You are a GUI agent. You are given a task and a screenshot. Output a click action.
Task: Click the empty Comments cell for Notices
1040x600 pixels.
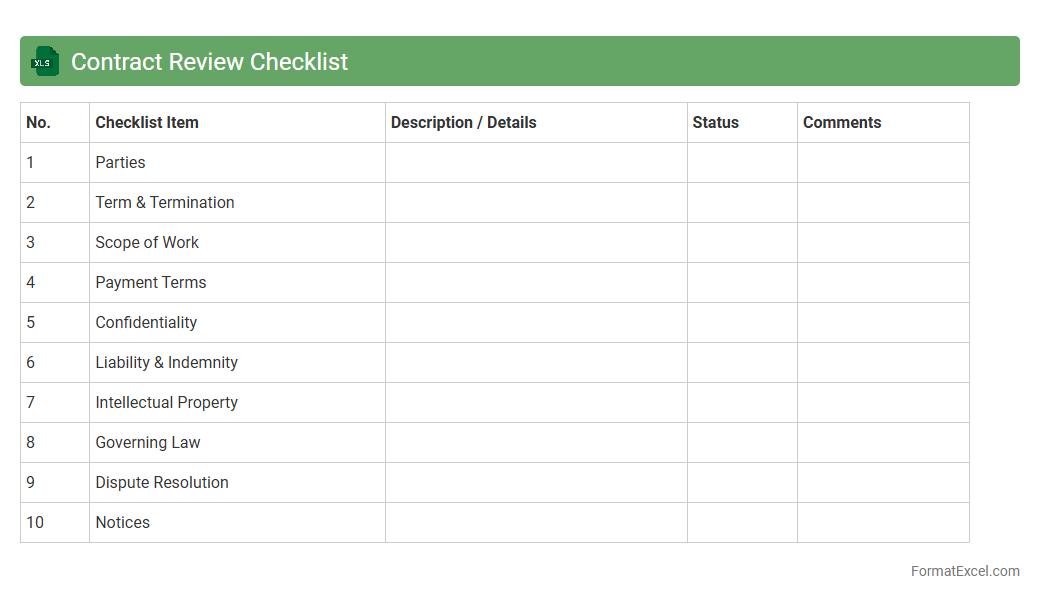point(883,523)
